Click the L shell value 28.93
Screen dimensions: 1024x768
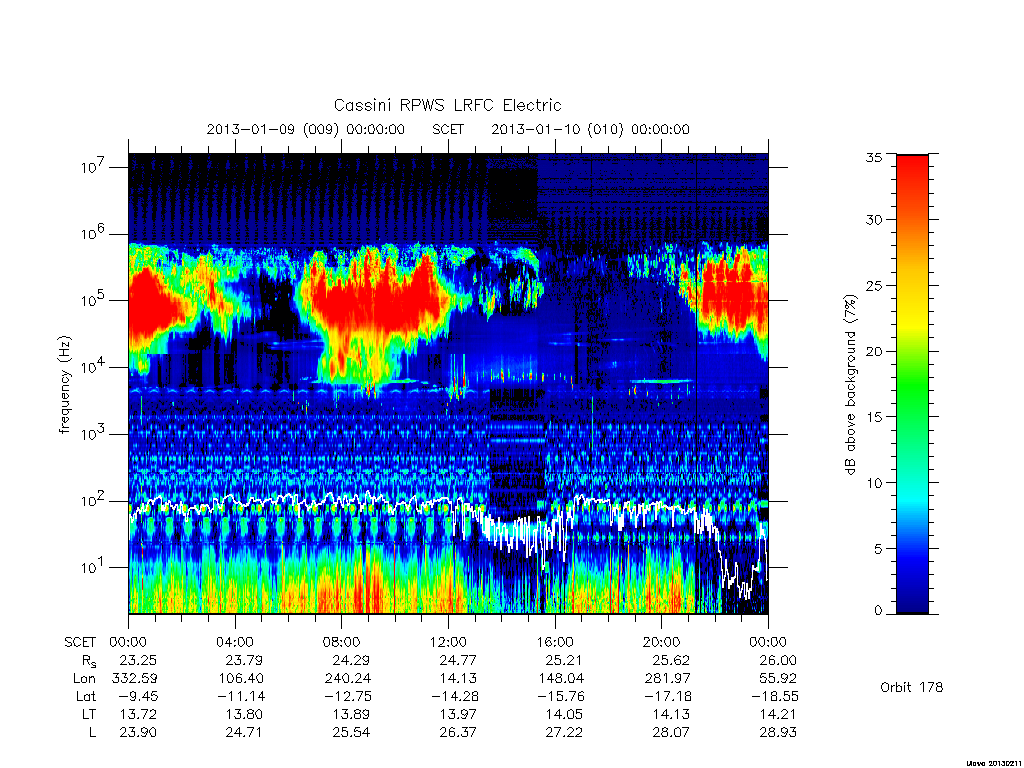[778, 732]
